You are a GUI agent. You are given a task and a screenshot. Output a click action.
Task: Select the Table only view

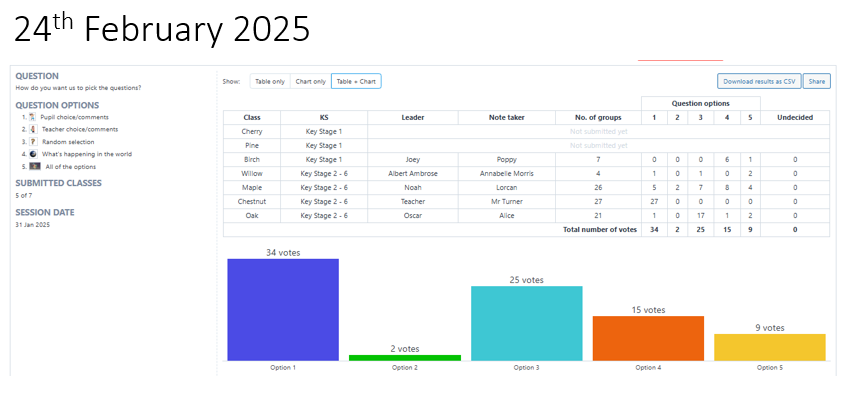coord(270,81)
